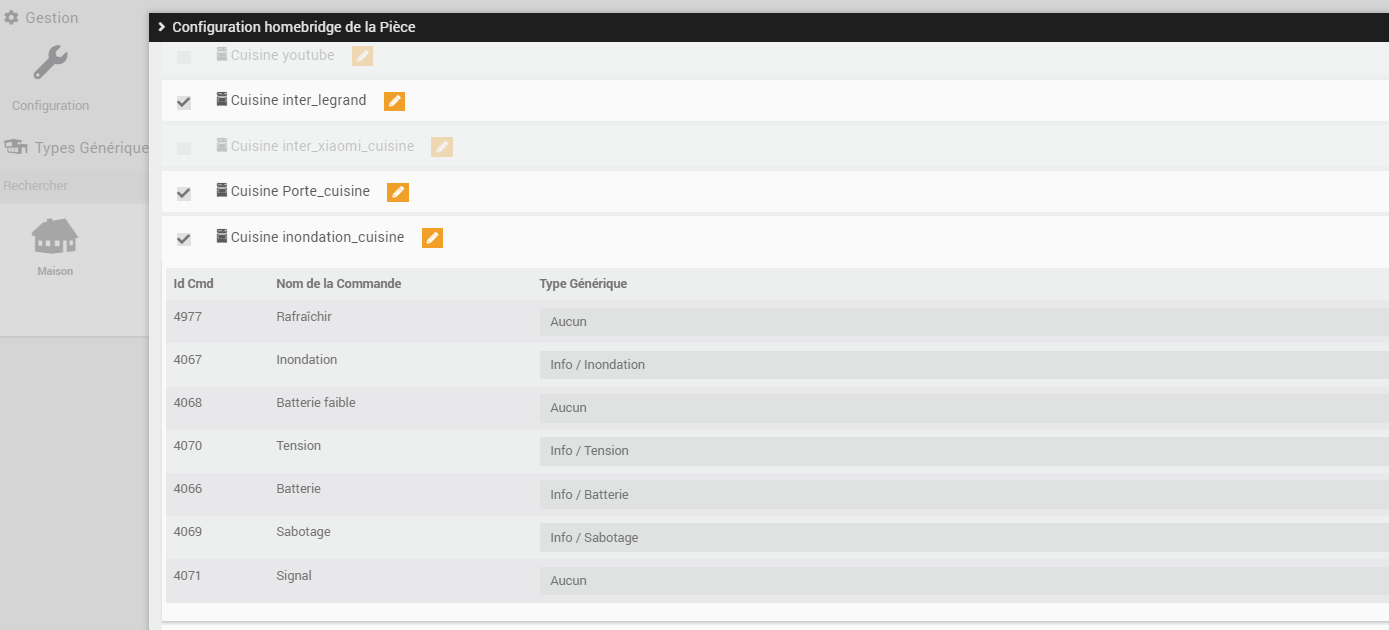Click the Sabotage command name
Image resolution: width=1389 pixels, height=630 pixels.
point(303,532)
